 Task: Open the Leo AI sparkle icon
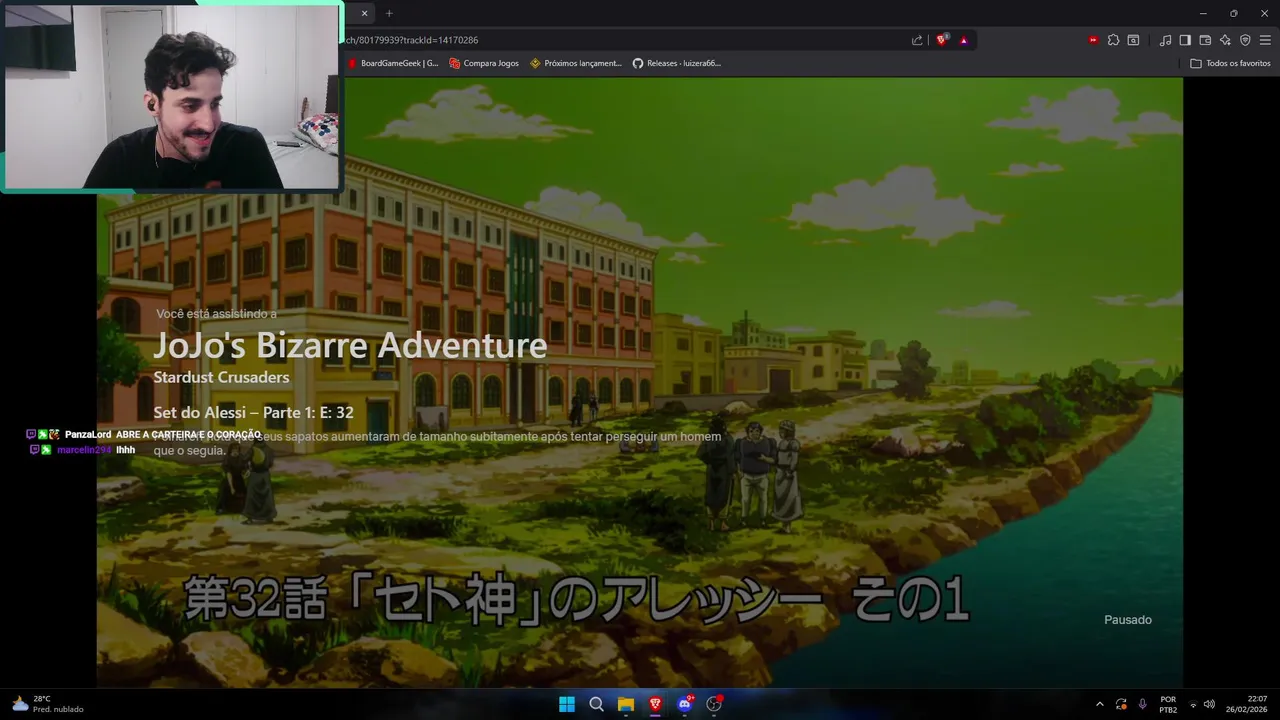click(x=1225, y=40)
